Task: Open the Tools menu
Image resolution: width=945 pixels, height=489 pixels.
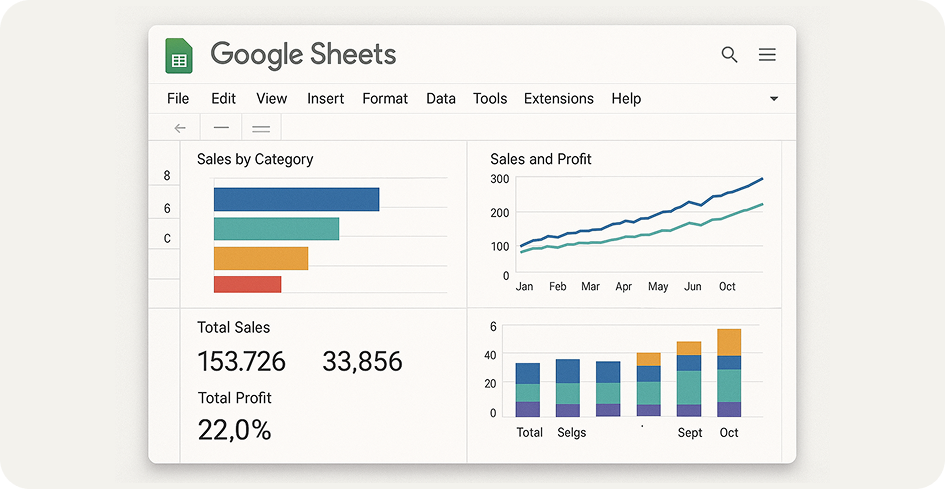Action: (490, 99)
